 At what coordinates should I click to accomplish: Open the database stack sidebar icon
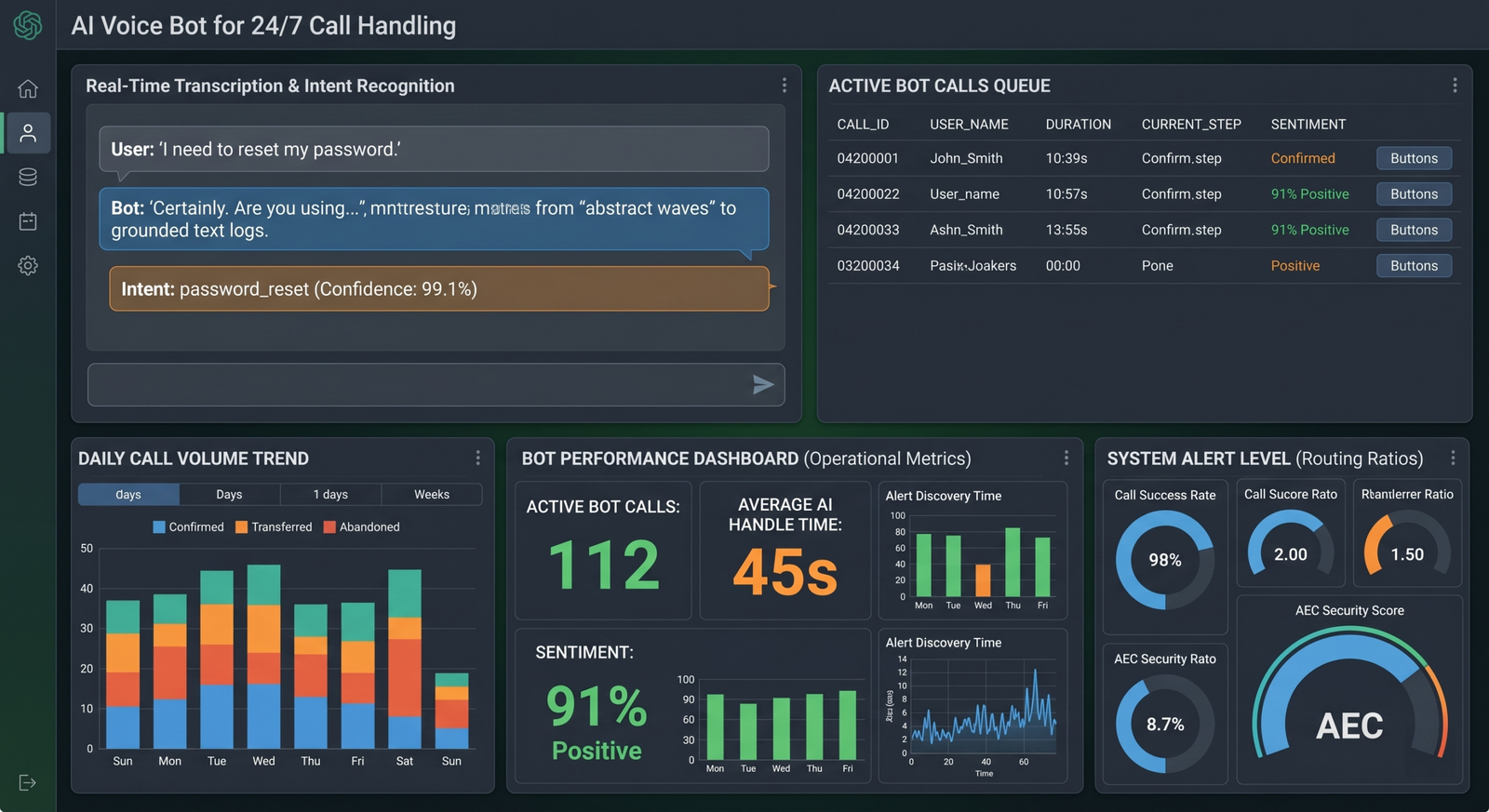[x=28, y=177]
